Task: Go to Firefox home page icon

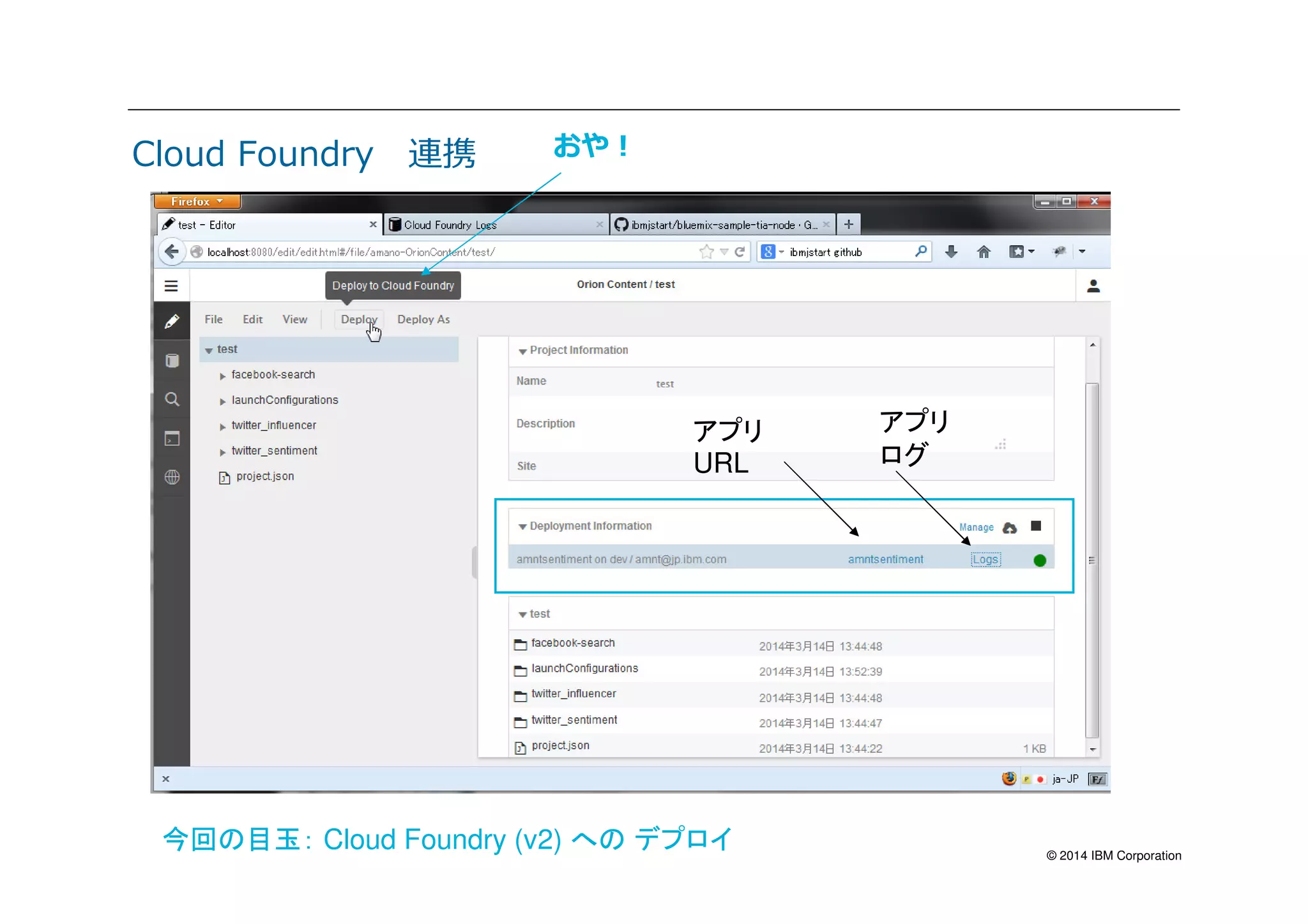Action: point(984,252)
